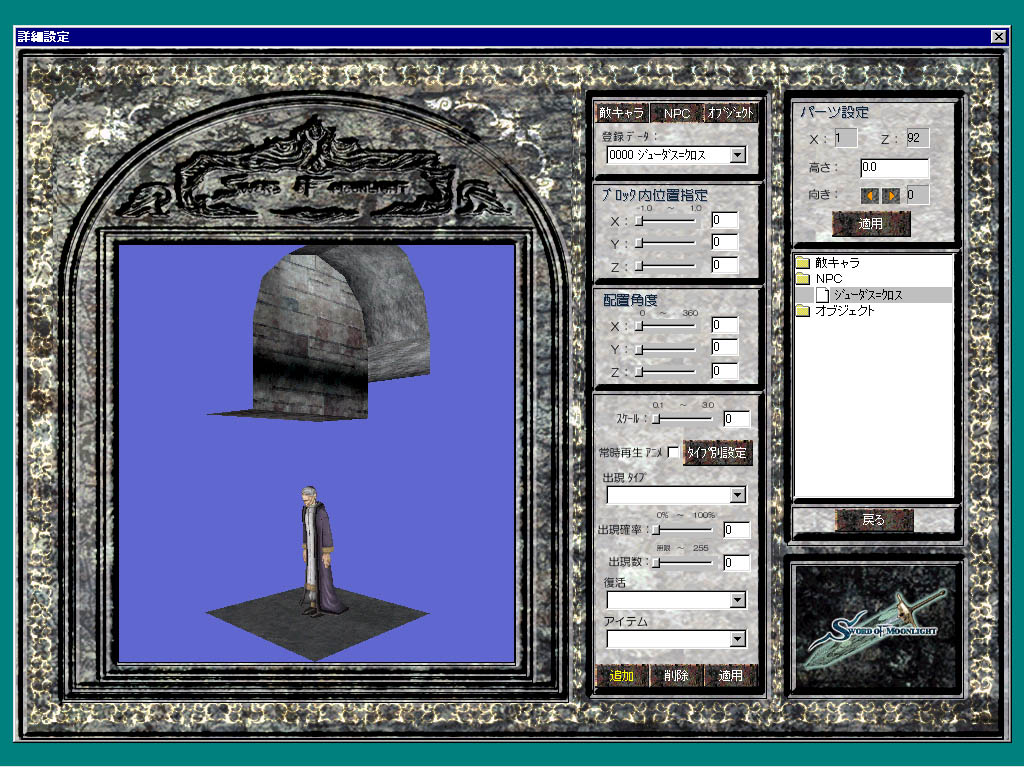Click the 配置角度 Y value field
Viewport: 1024px width, 768px height.
tap(724, 347)
